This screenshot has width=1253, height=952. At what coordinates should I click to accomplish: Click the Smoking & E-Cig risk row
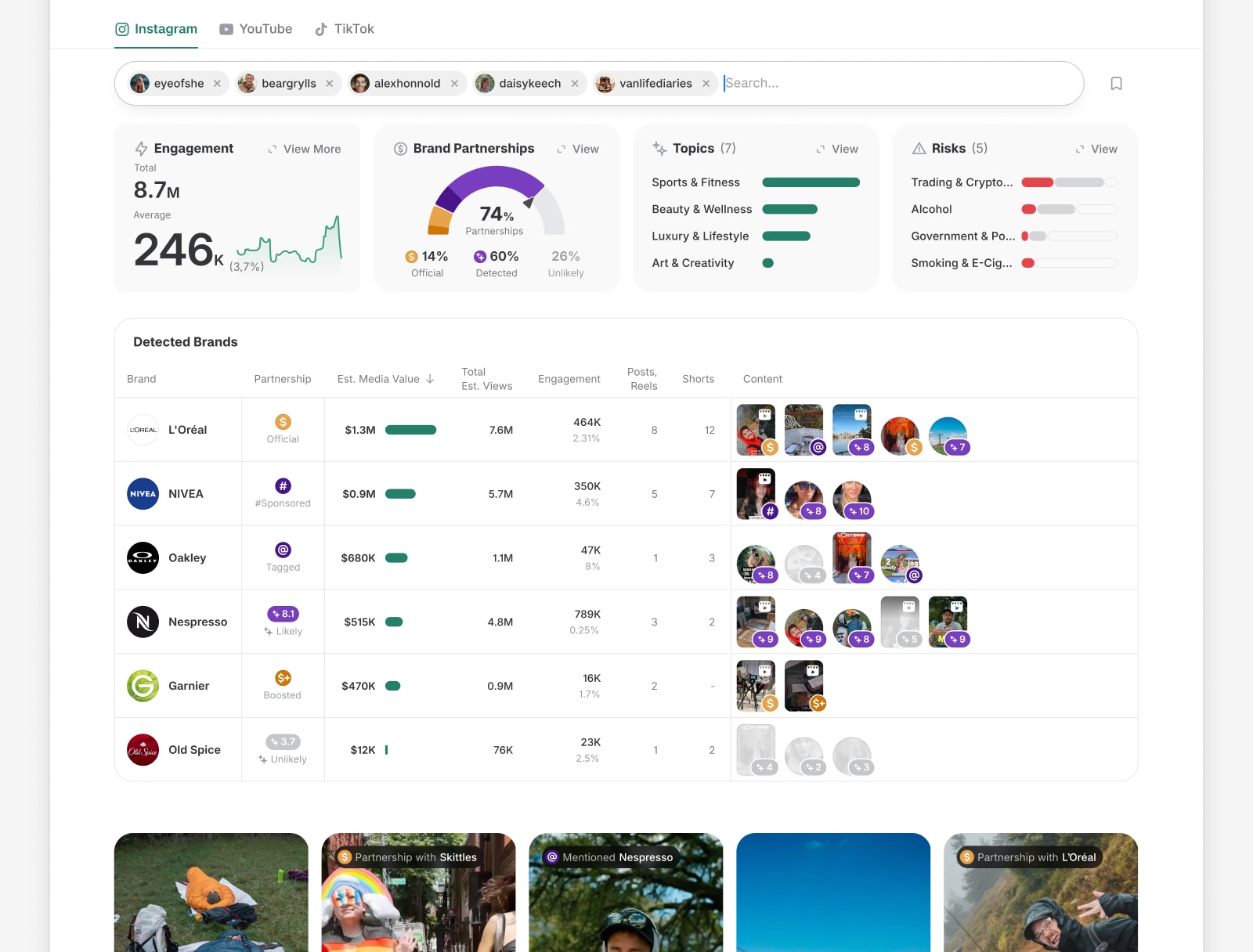click(1014, 263)
